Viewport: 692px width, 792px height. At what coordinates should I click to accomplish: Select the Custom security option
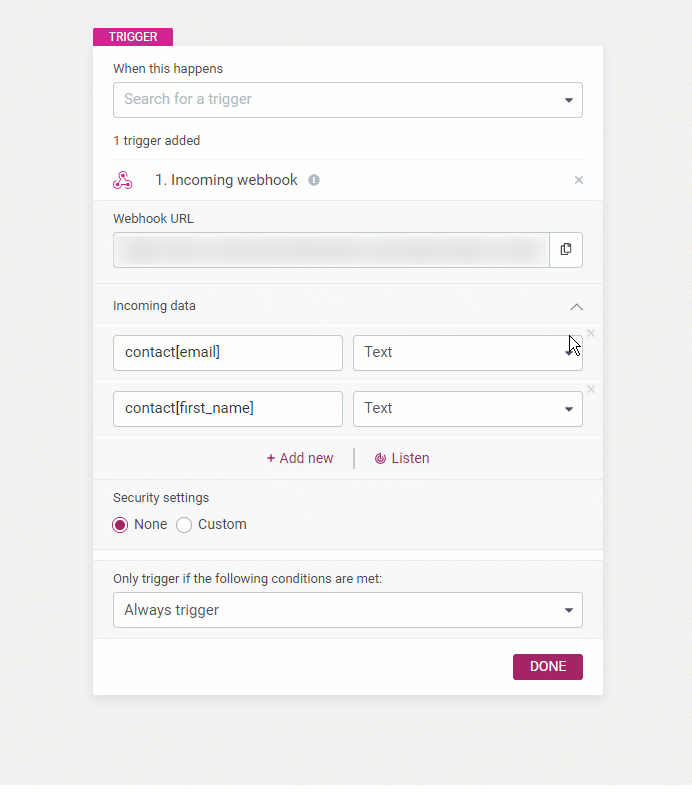pyautogui.click(x=184, y=525)
